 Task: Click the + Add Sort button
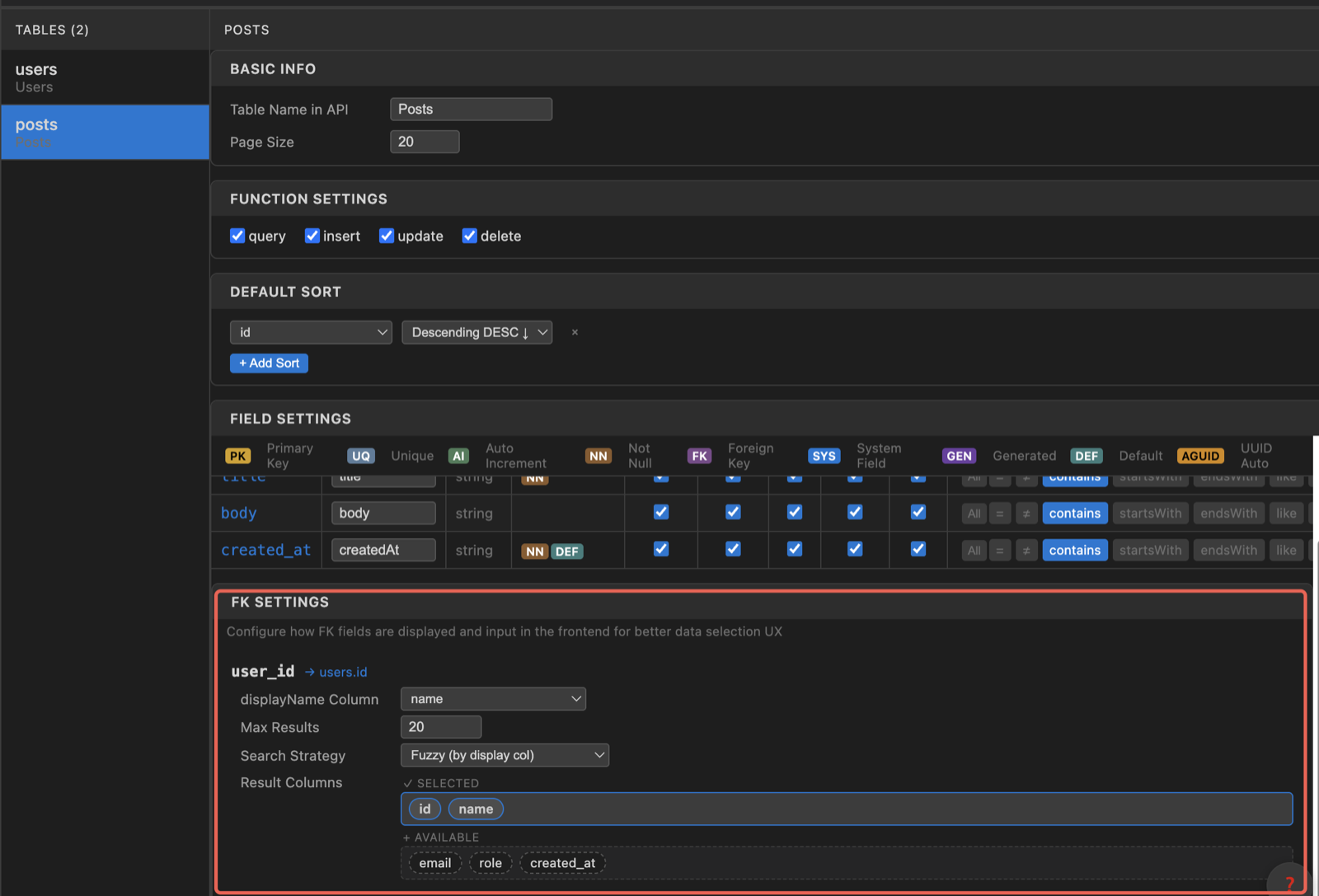269,363
